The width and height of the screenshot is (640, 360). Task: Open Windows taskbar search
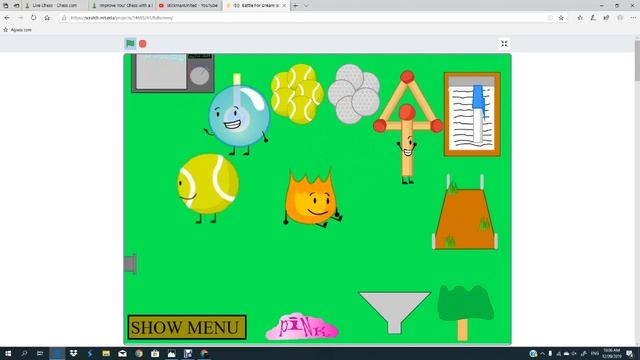pyautogui.click(x=24, y=353)
